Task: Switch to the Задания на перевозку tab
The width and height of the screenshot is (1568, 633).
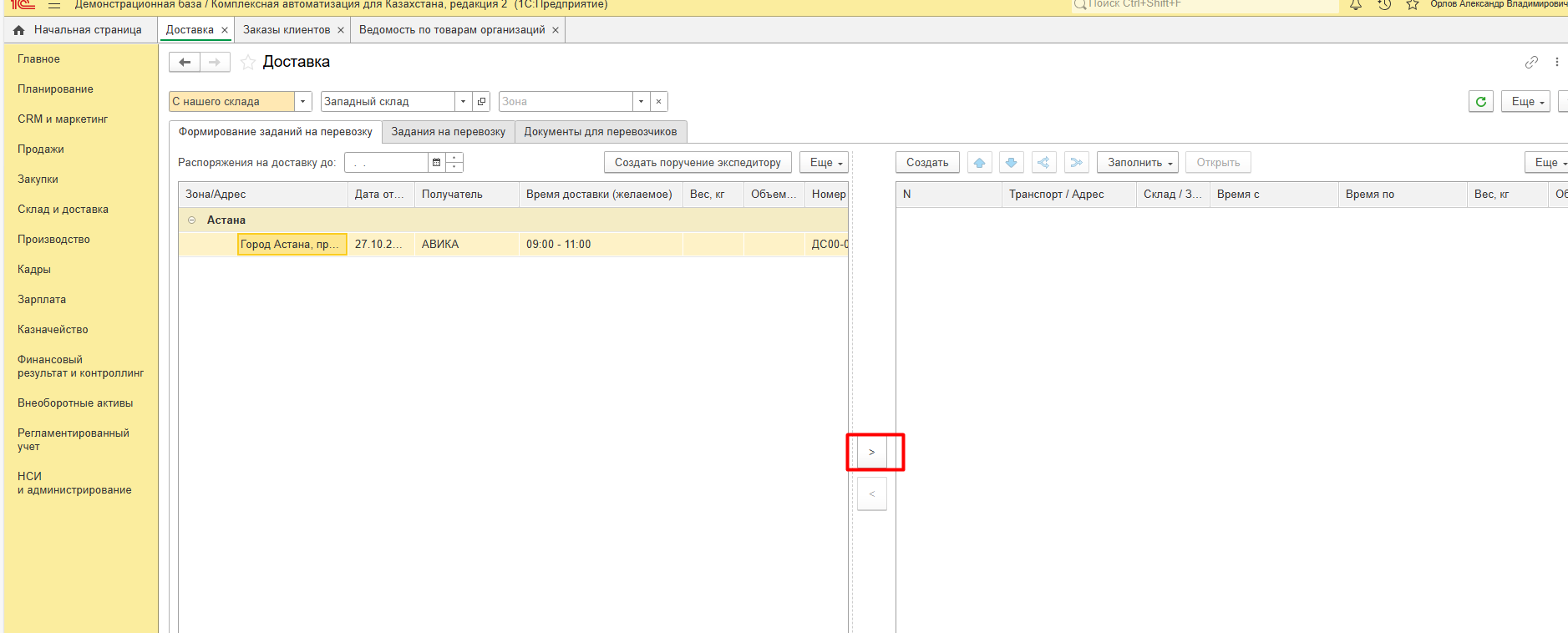Action: pos(448,132)
